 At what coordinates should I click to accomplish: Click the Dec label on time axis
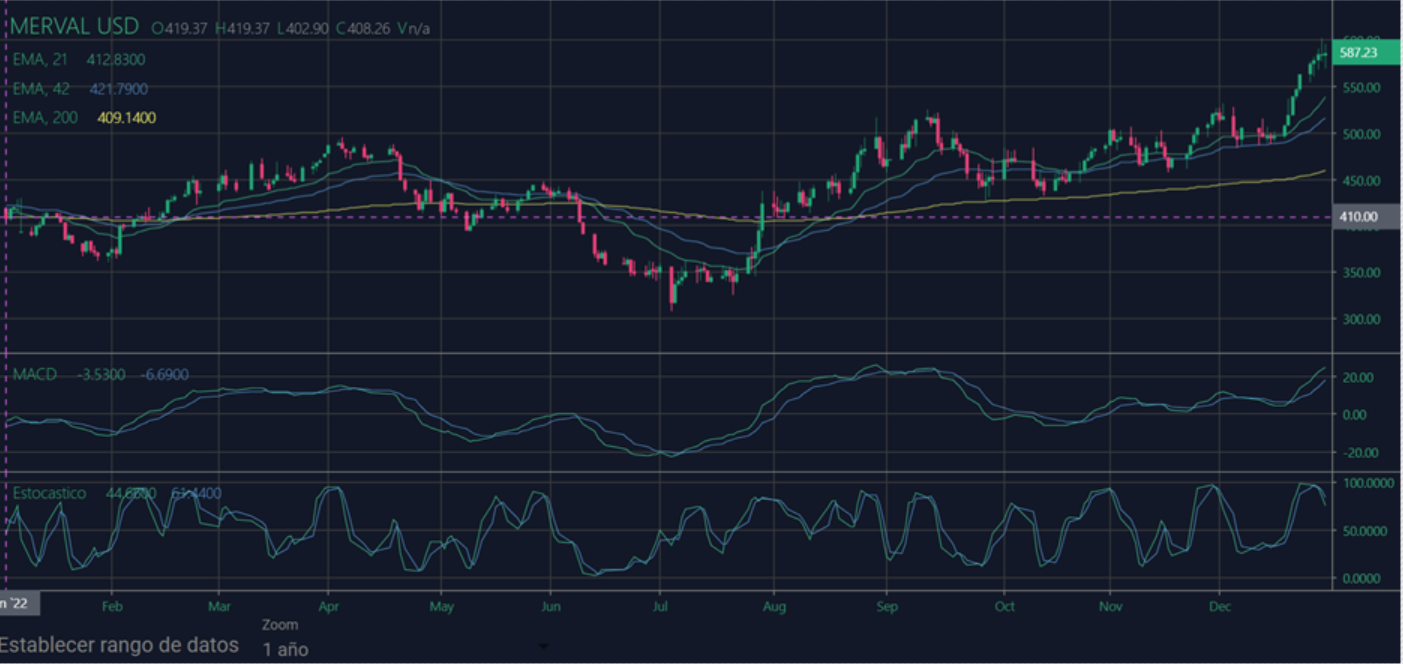coord(1219,606)
